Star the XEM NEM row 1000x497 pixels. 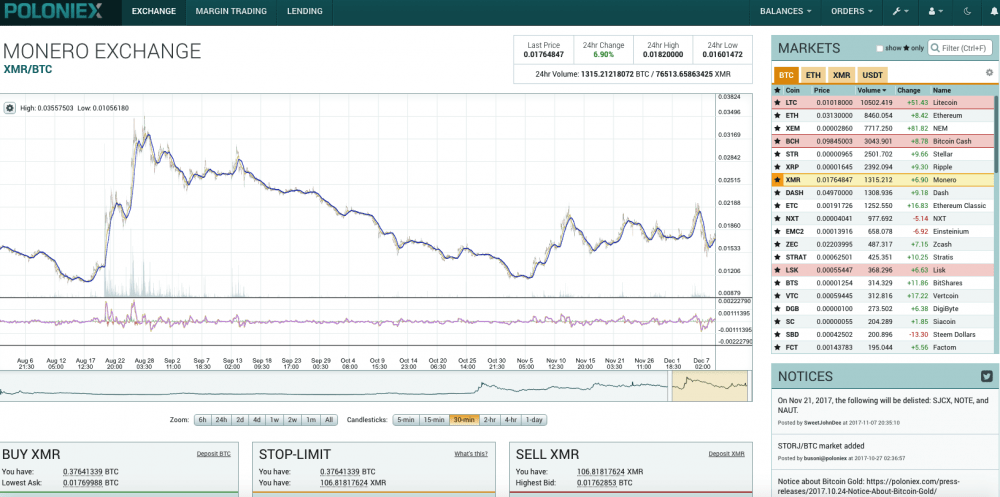(x=777, y=128)
